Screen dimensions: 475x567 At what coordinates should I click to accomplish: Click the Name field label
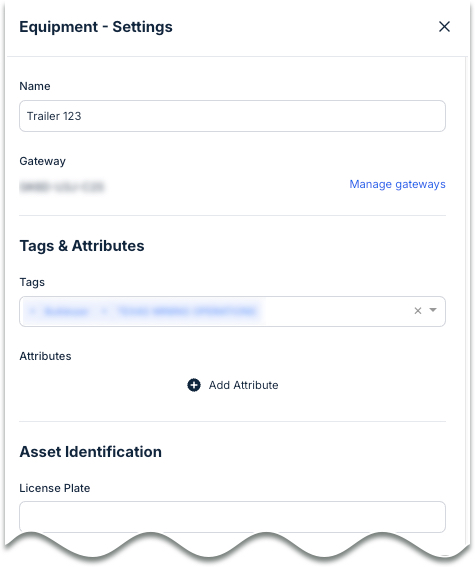[x=35, y=86]
